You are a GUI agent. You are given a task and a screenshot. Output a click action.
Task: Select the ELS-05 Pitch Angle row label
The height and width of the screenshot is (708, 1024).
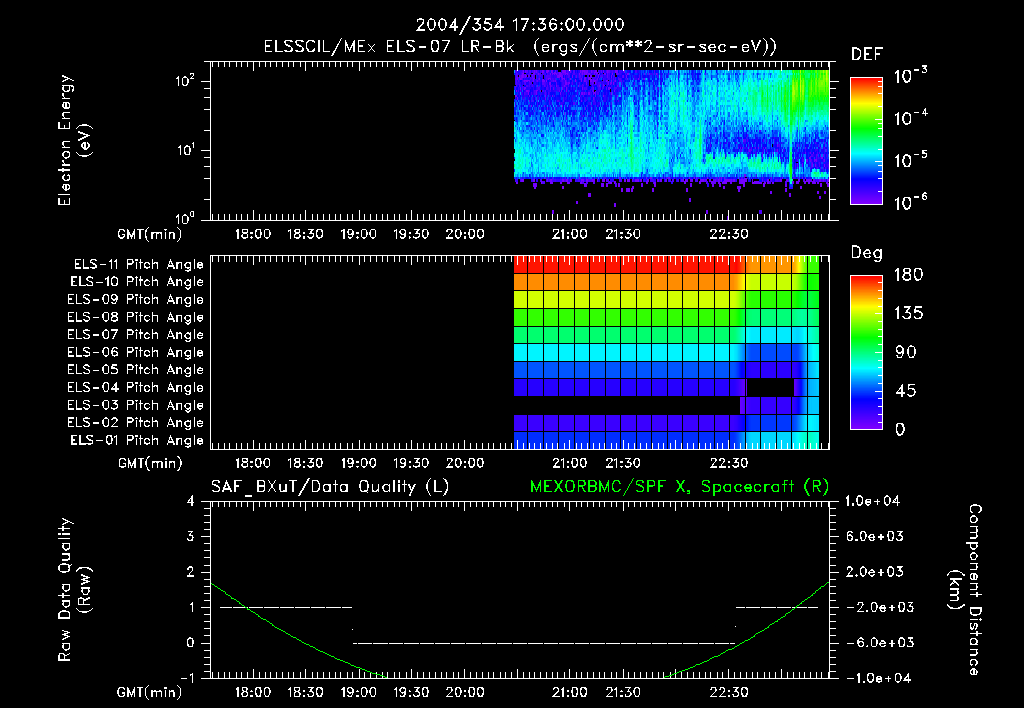(x=136, y=370)
